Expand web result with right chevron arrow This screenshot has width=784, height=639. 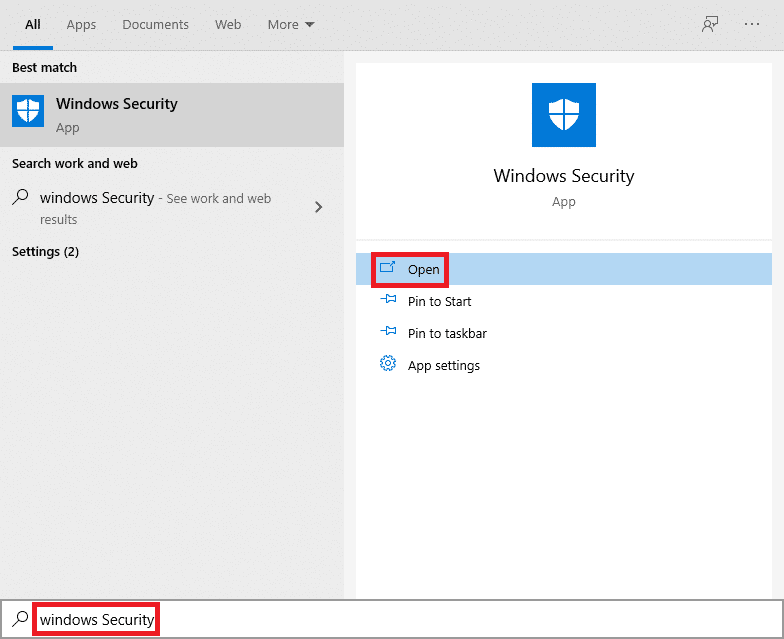(318, 207)
